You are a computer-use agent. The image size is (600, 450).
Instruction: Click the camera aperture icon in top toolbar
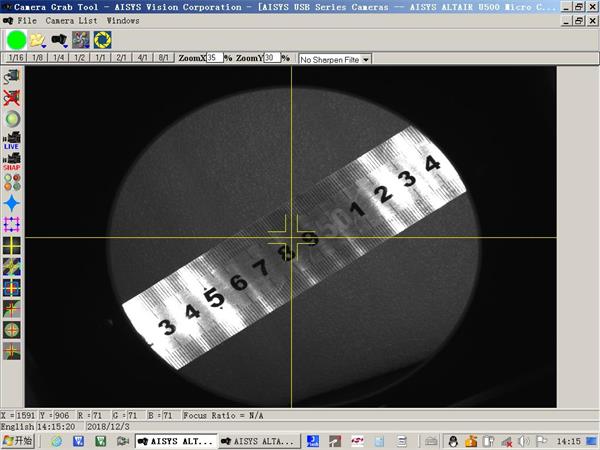coord(102,39)
